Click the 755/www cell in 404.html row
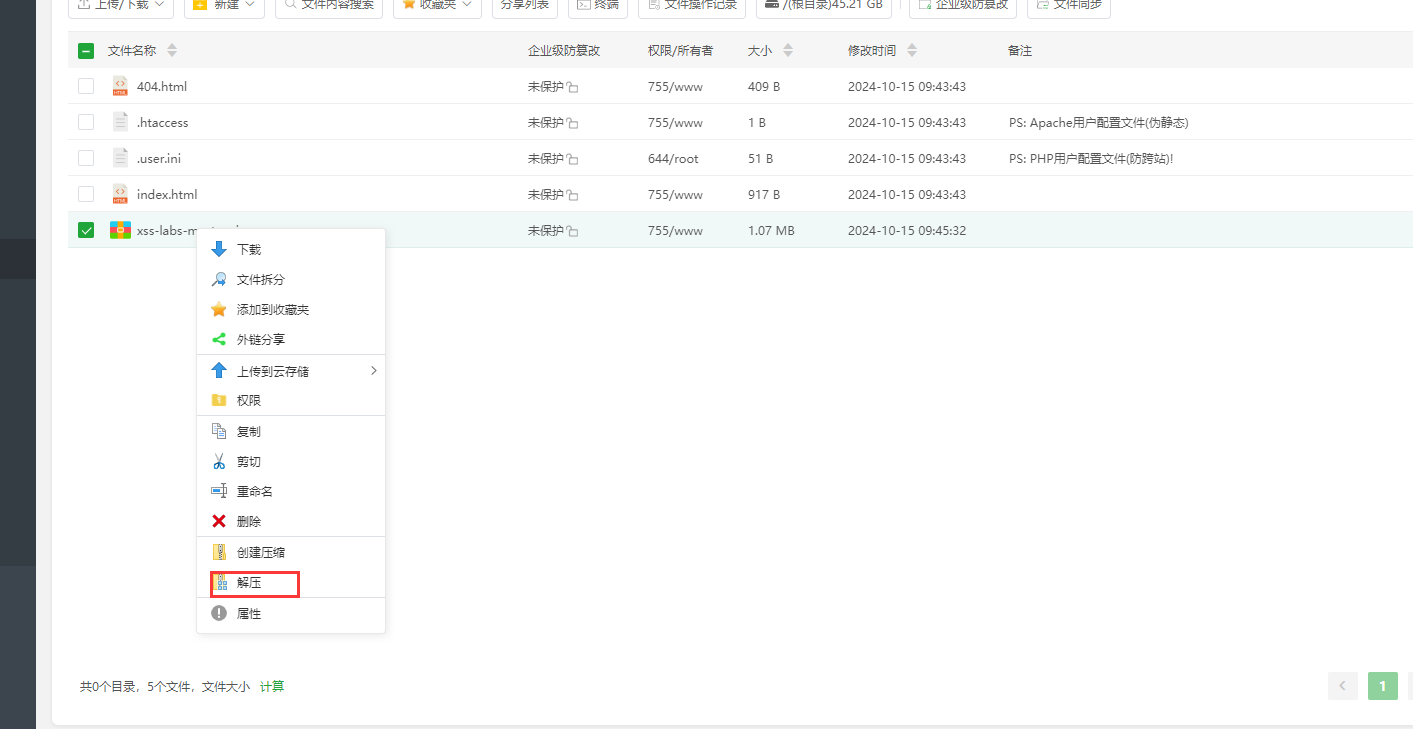Viewport: 1413px width, 729px height. click(x=675, y=87)
